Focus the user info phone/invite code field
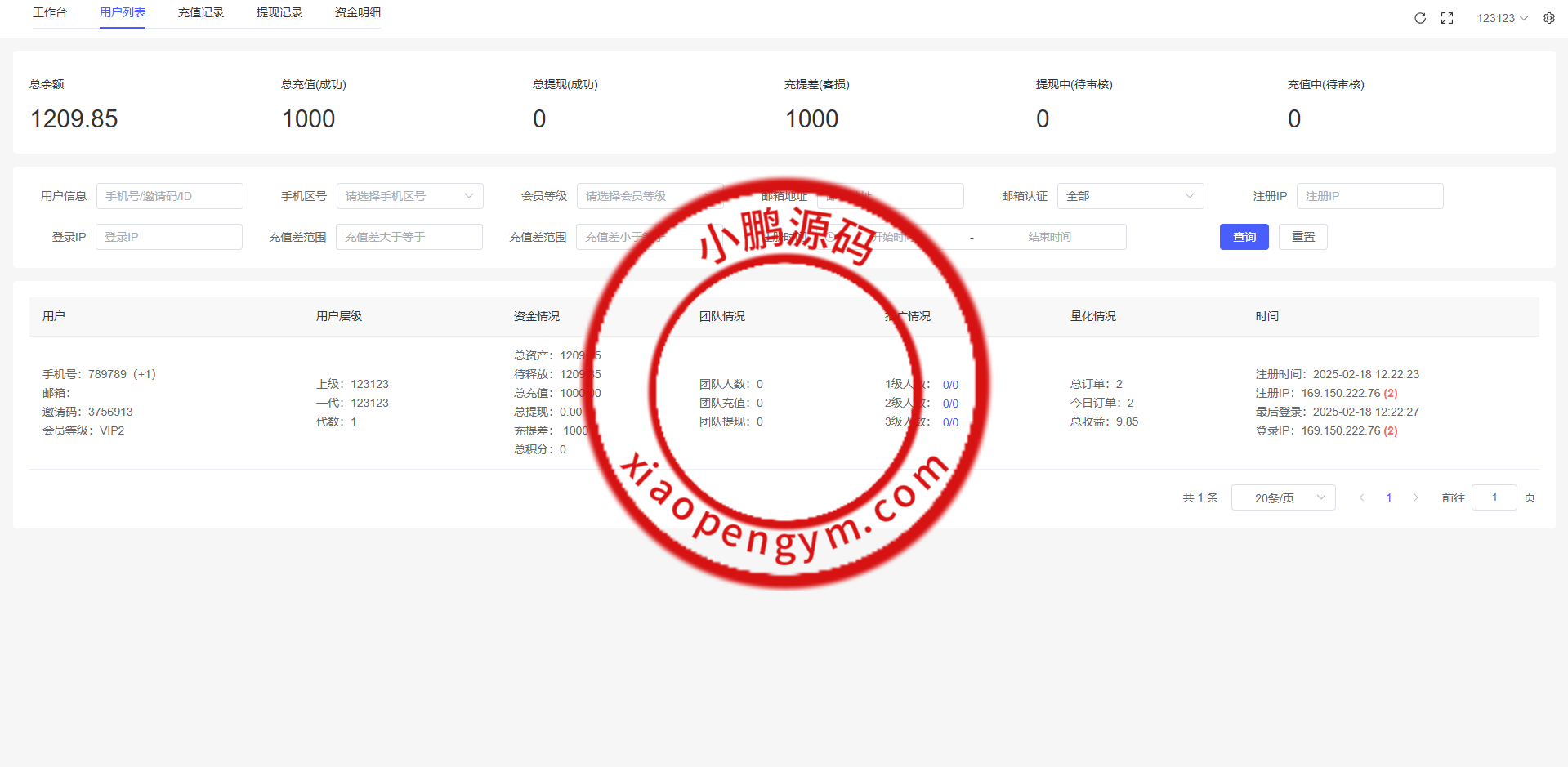The image size is (1568, 767). (x=169, y=196)
